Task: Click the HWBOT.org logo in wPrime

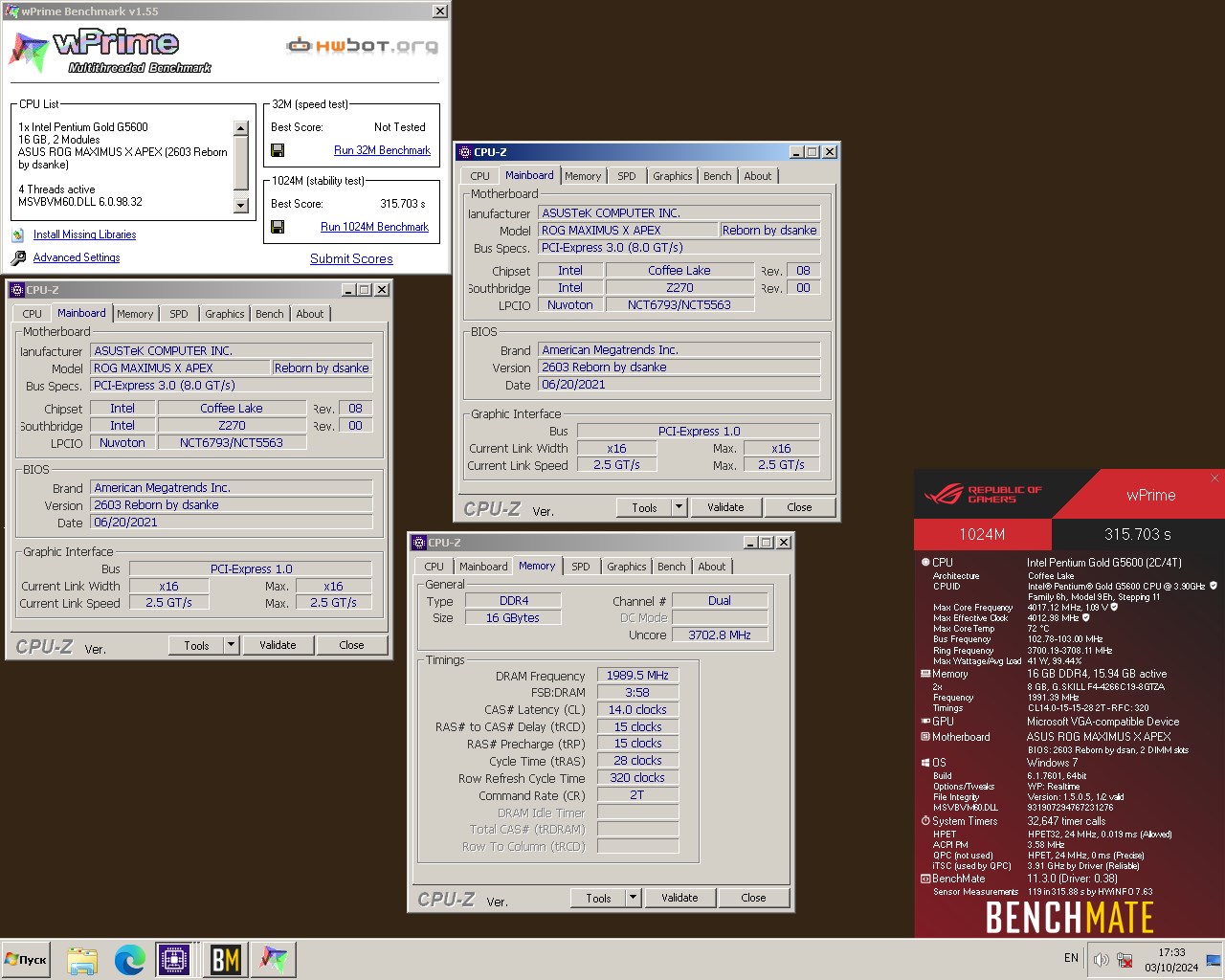Action: (x=363, y=45)
